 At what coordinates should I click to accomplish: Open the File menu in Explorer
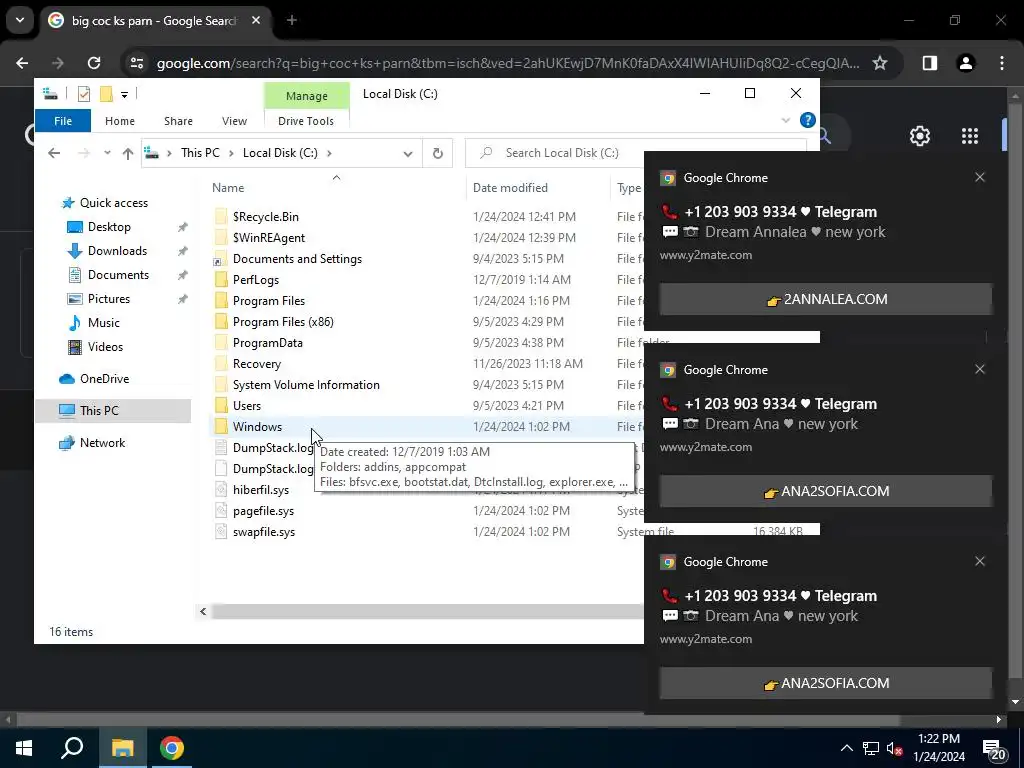(x=63, y=121)
